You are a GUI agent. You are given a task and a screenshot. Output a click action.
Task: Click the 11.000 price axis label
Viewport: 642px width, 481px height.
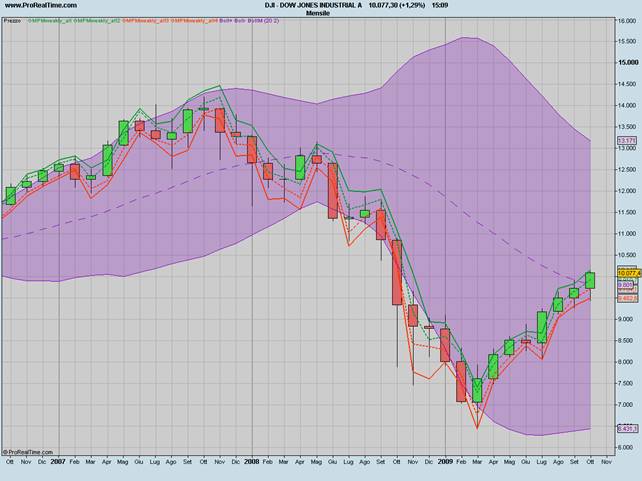tap(628, 234)
